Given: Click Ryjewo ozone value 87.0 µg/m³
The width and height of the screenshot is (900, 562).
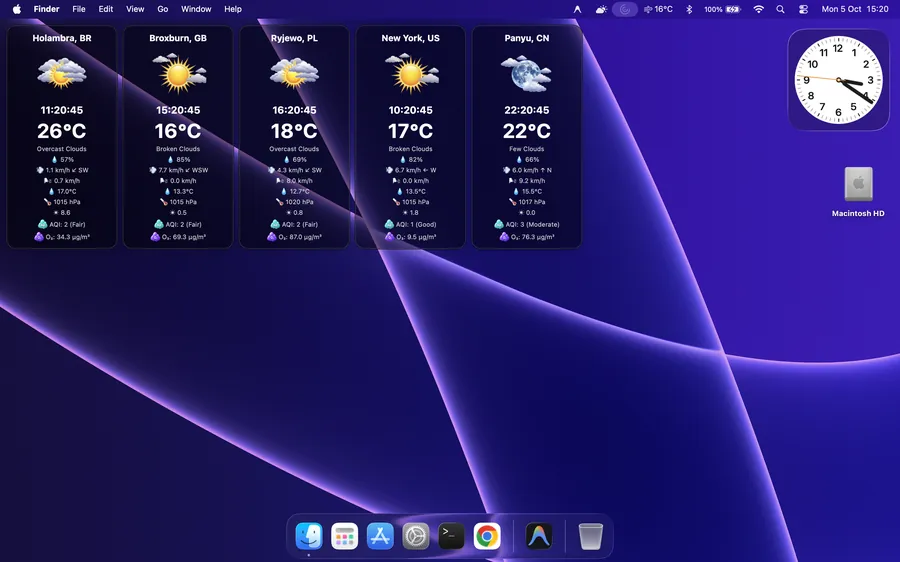Looking at the screenshot, I should pos(294,237).
